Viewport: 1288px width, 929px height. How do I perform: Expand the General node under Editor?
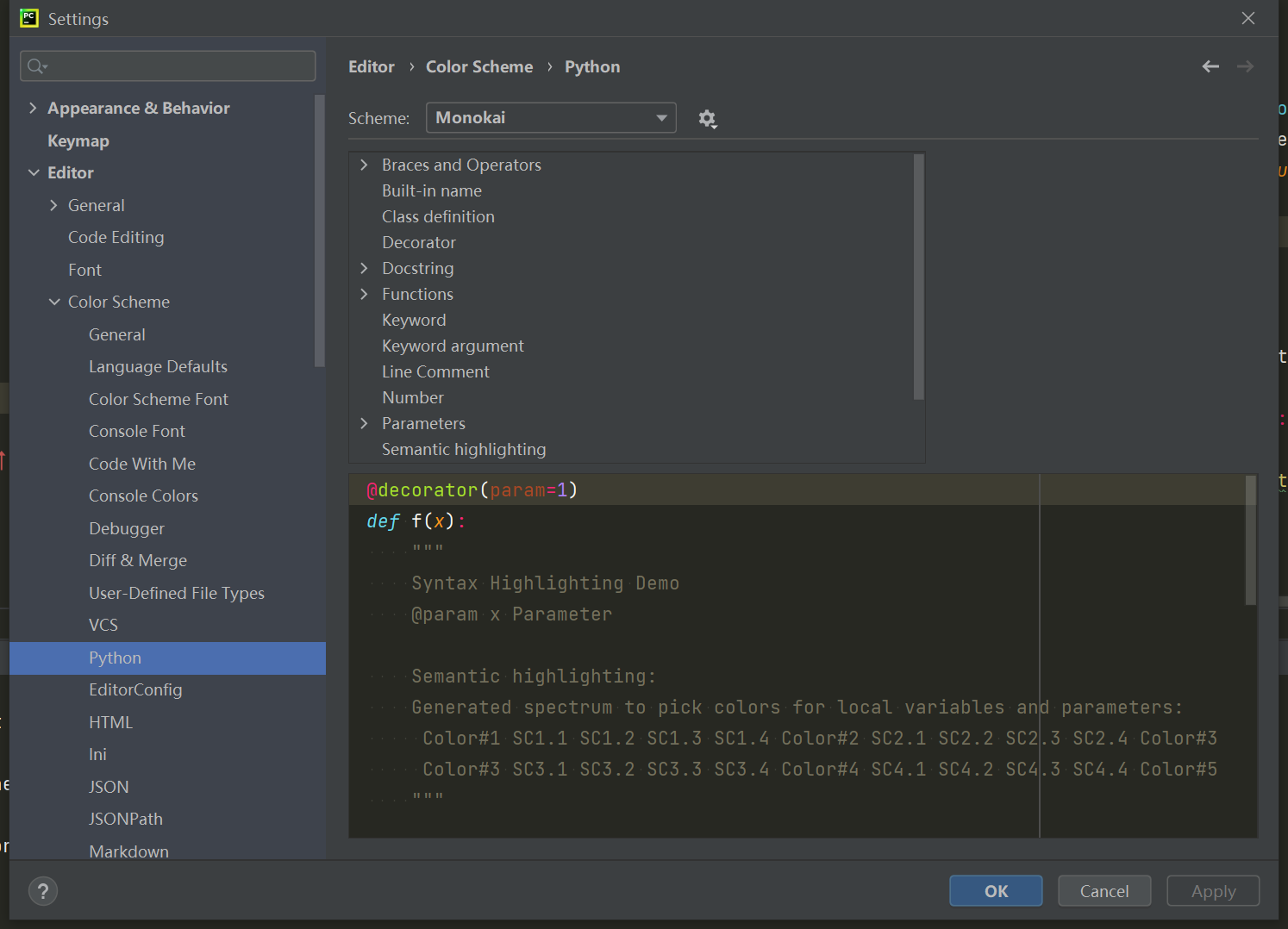pos(53,205)
